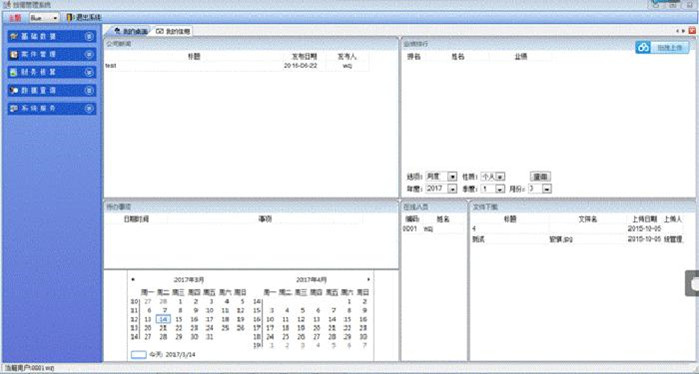
Task: Expand the 系统服务 section using its round arrow
Action: coord(89,108)
